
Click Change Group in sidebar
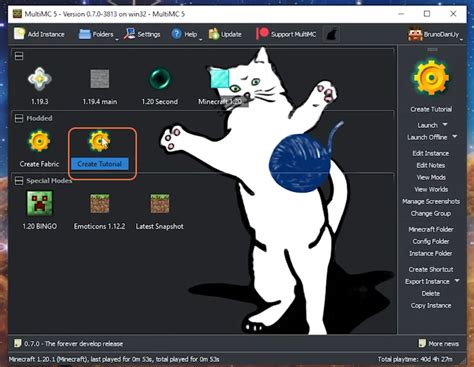(x=431, y=213)
